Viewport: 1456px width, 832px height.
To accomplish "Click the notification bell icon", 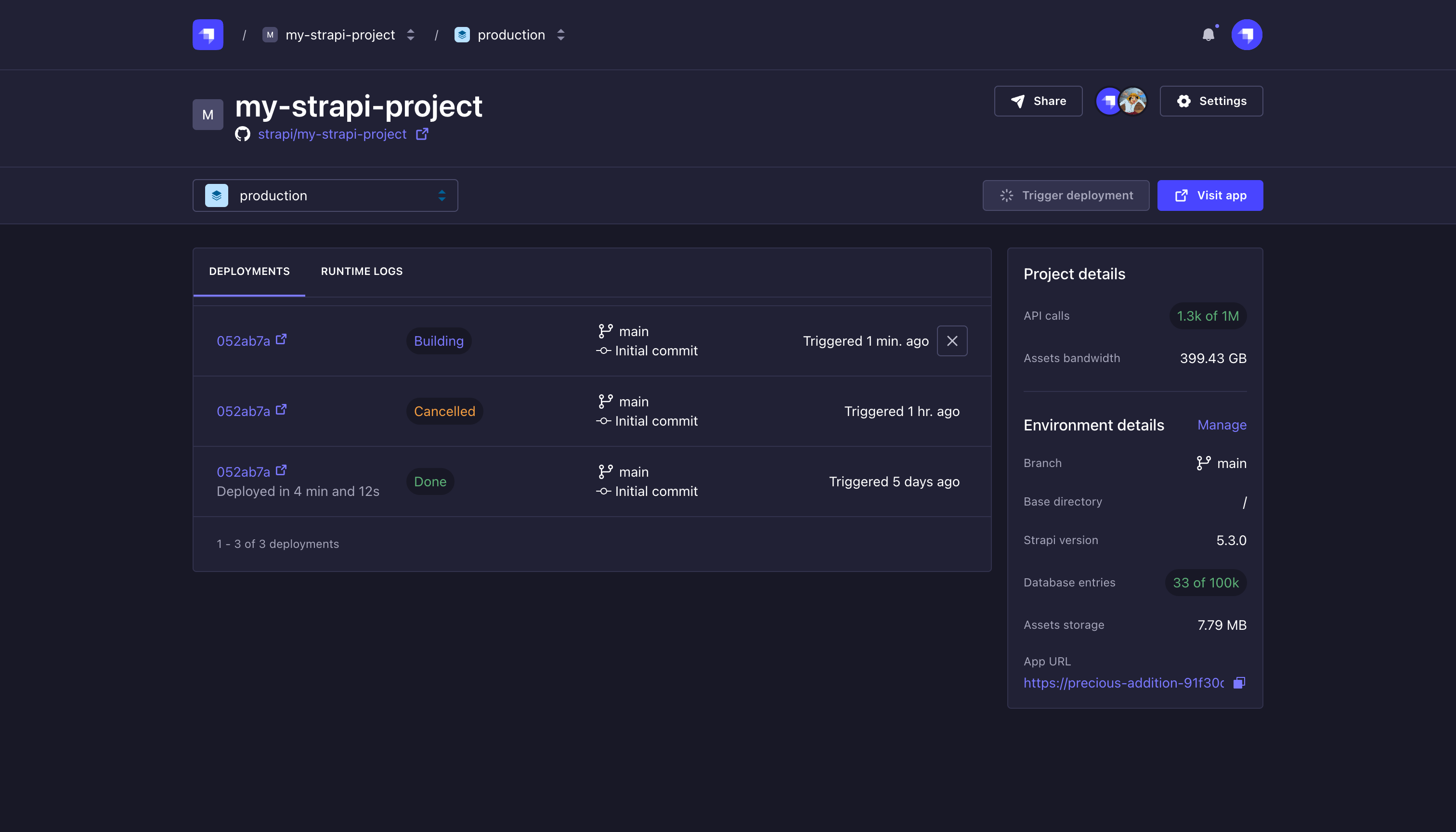I will [1209, 35].
